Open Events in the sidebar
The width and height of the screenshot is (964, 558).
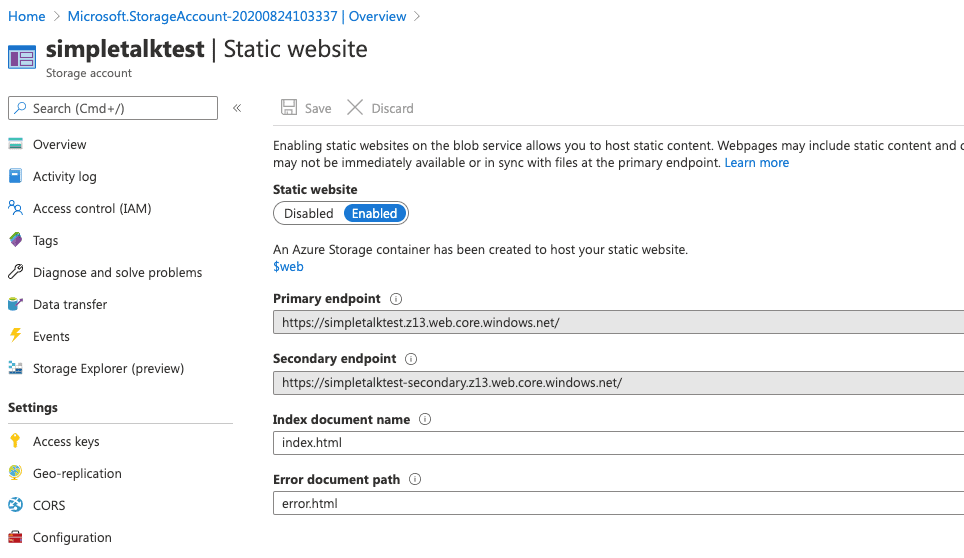[x=51, y=336]
